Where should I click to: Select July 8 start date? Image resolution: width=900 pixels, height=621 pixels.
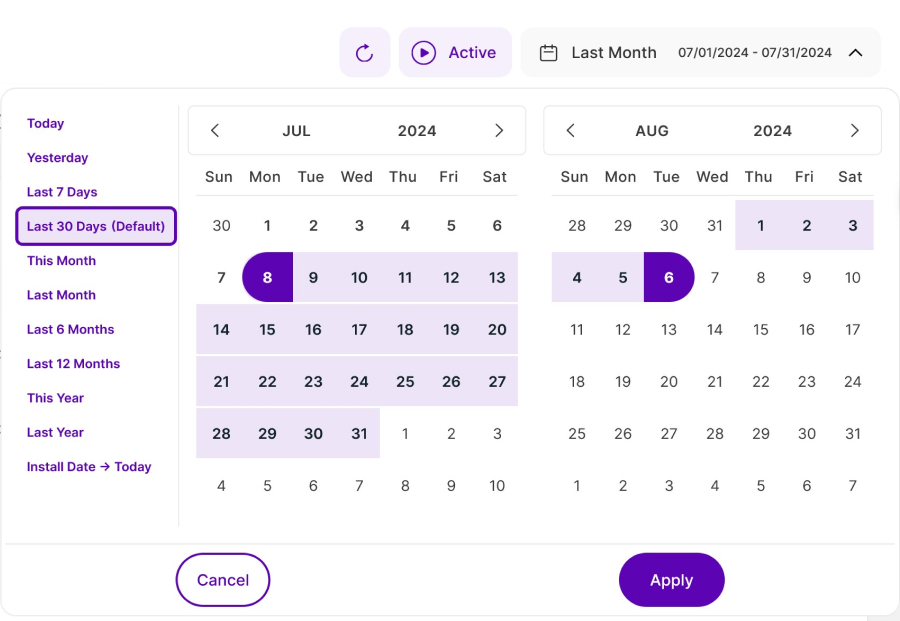pos(267,278)
